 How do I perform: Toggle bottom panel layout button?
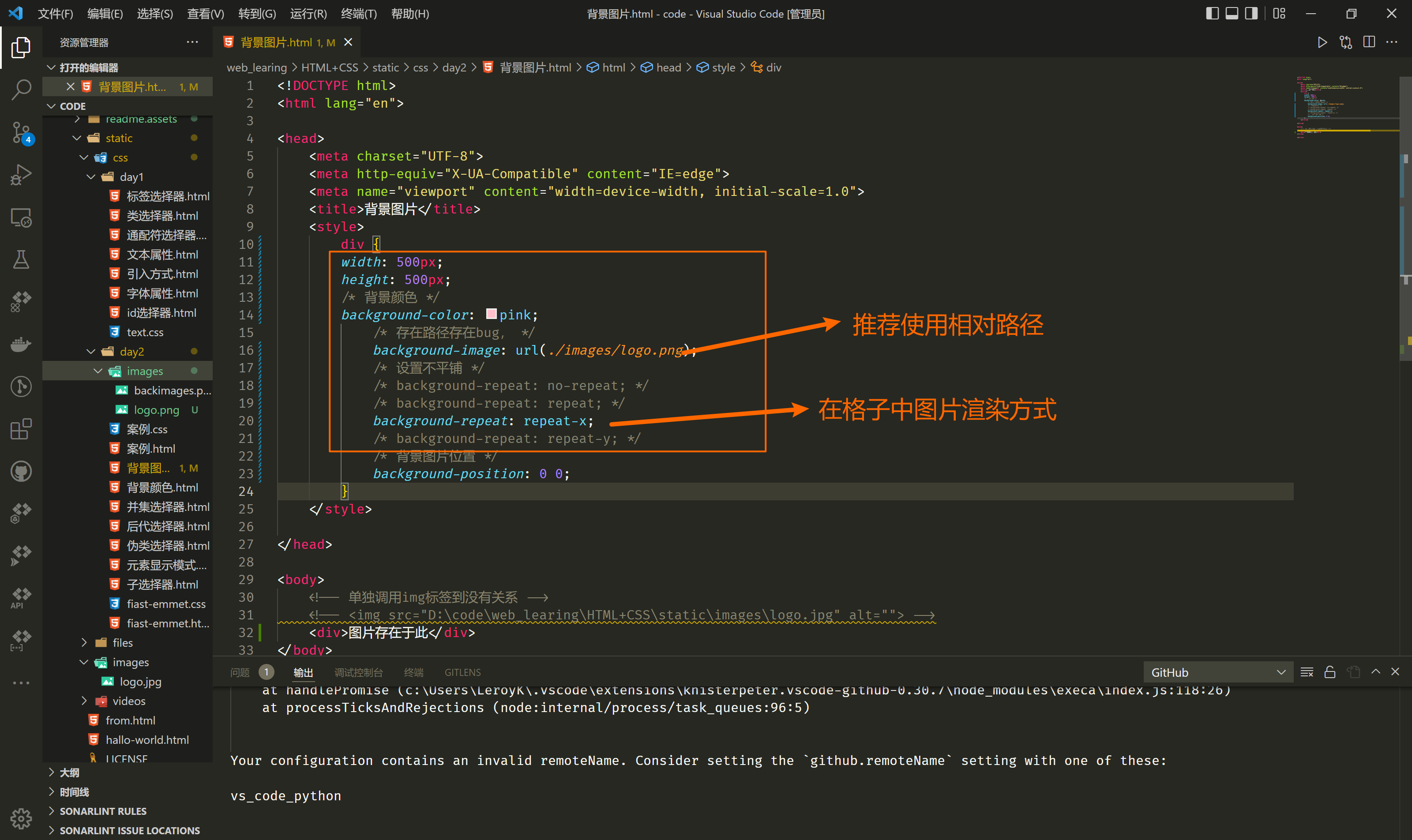pos(1232,14)
